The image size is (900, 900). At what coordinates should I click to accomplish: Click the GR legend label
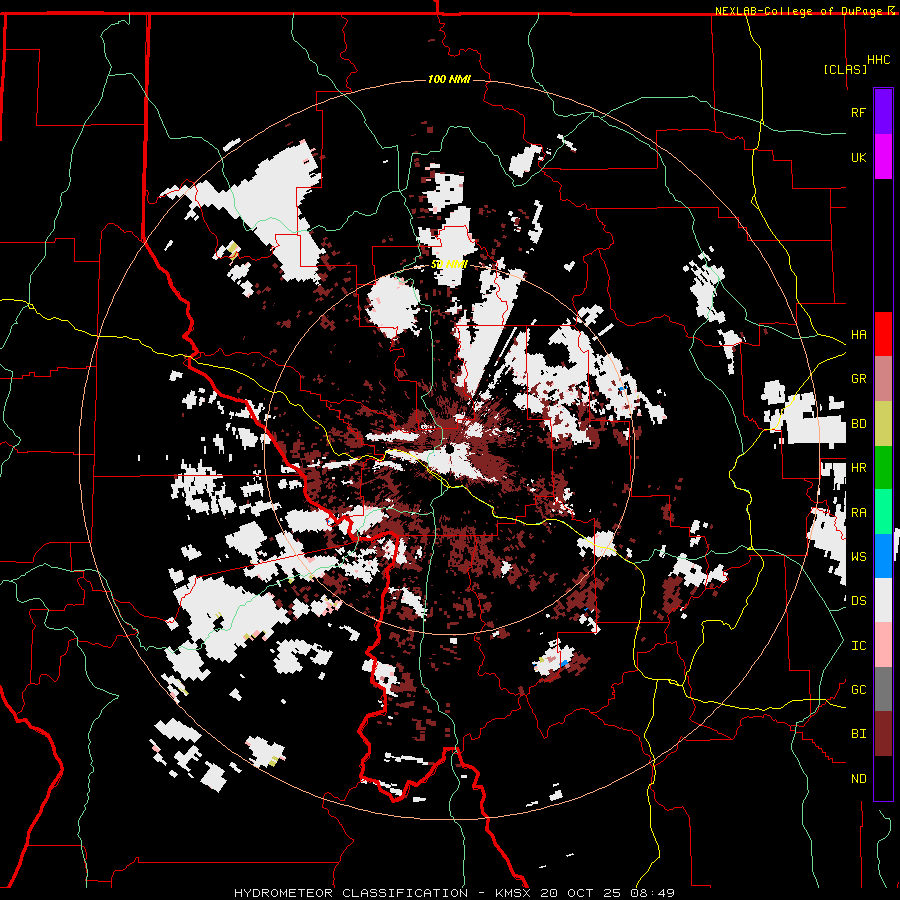pyautogui.click(x=858, y=379)
